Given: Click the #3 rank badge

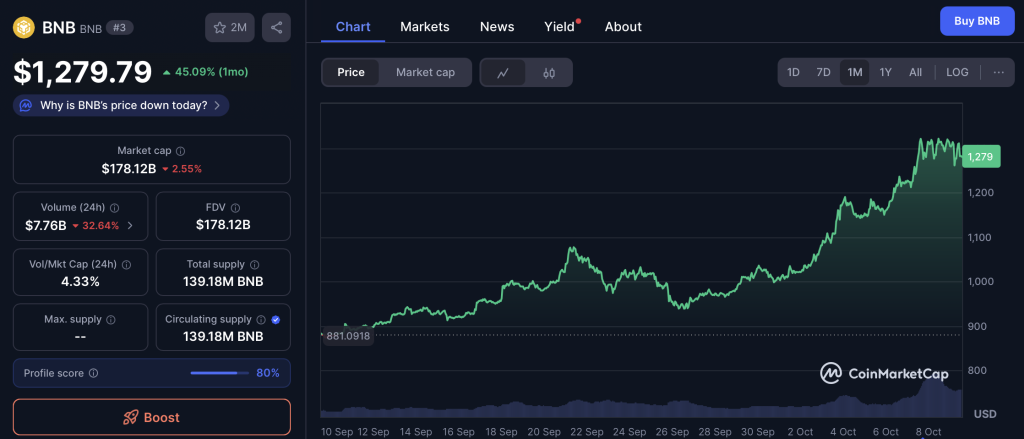Looking at the screenshot, I should click(120, 27).
